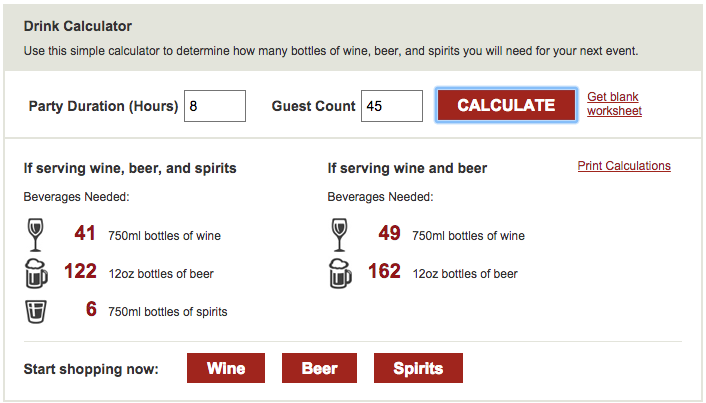
Task: Click the number 41 wine bottle result
Action: (85, 233)
